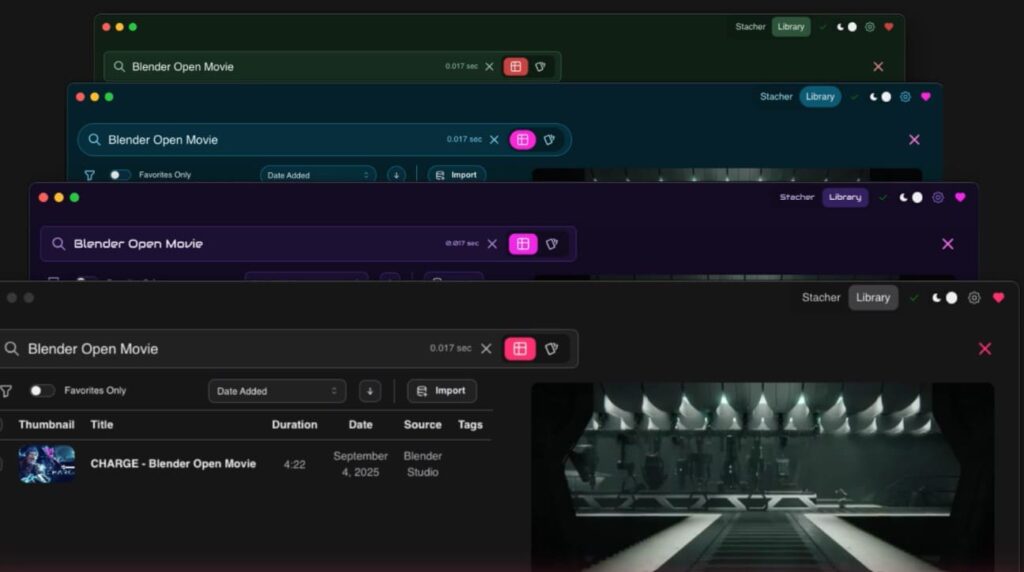Screen dimensions: 1024x572
Task: Close the preview with the pink X in front window
Action: tap(985, 349)
